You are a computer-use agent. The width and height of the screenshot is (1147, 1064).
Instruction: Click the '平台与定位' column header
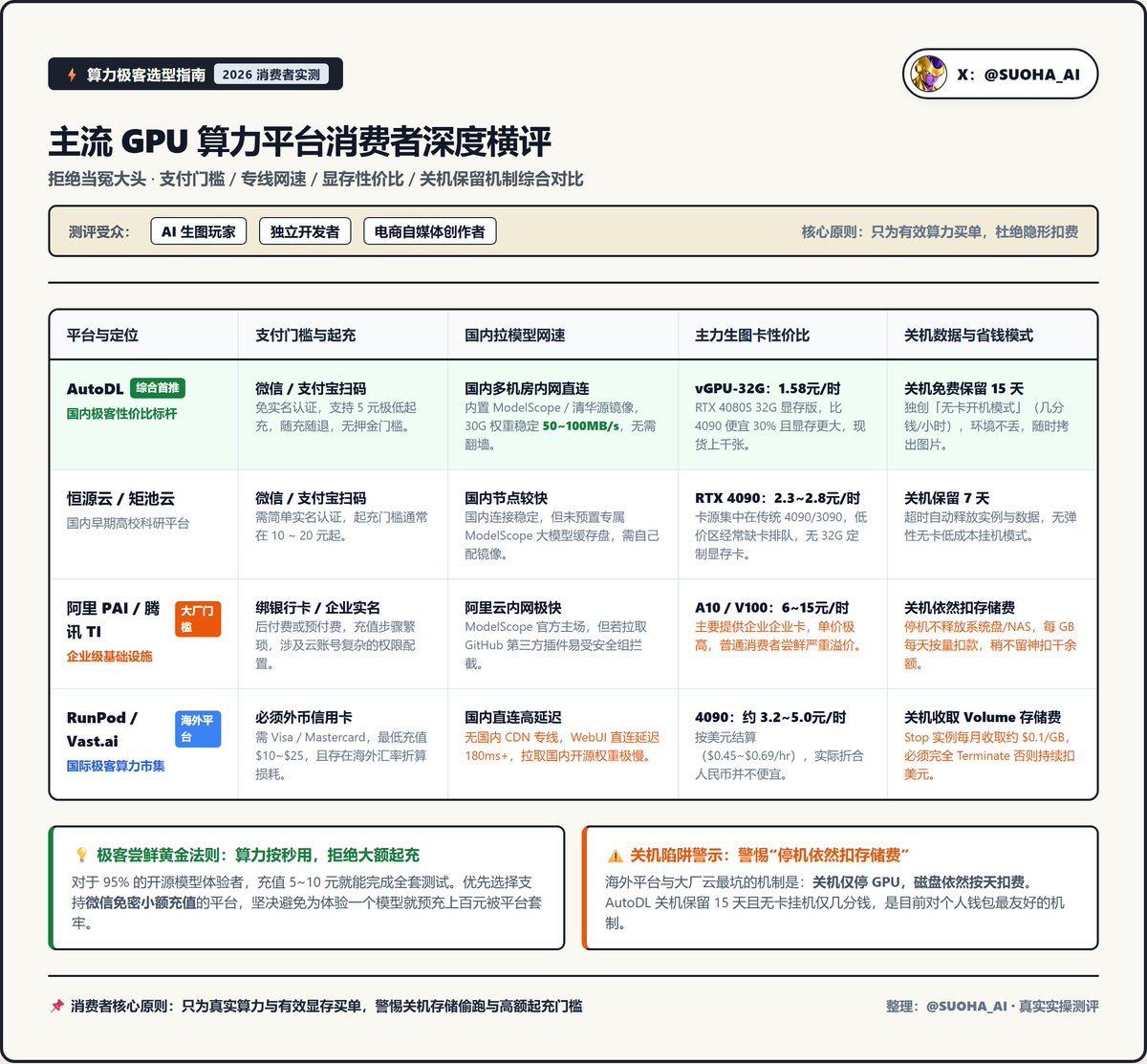tap(102, 335)
